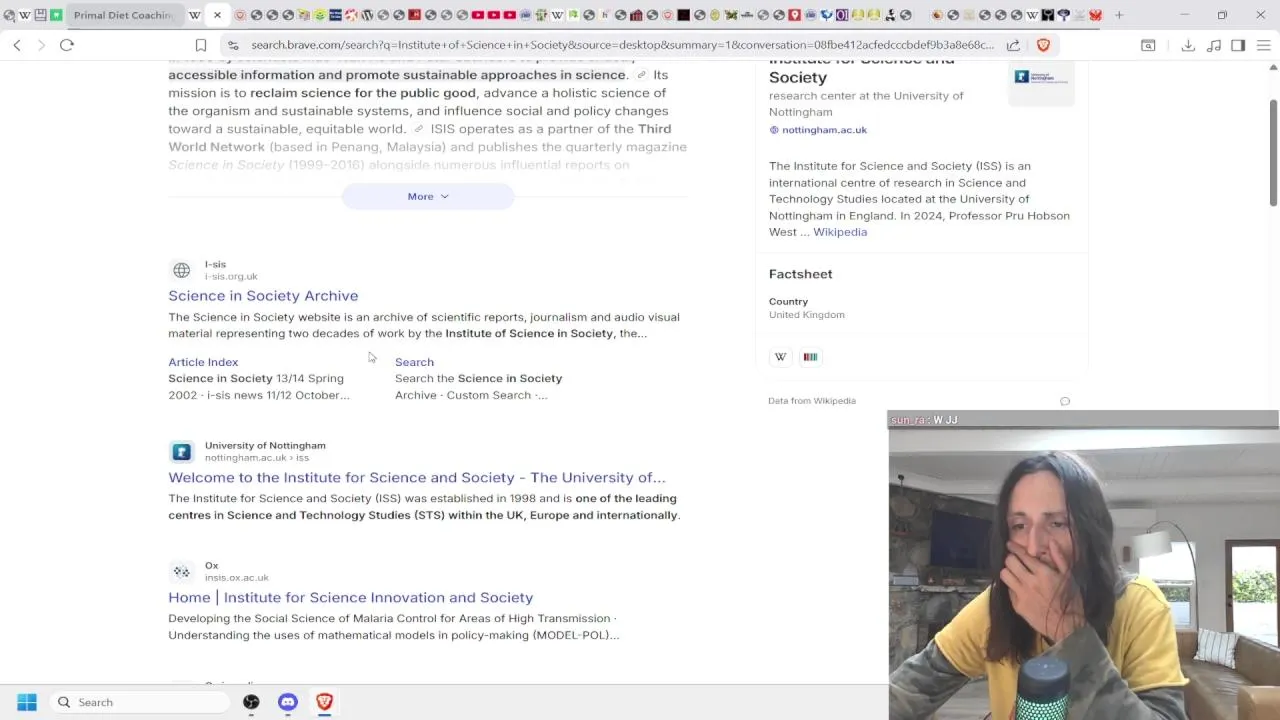
Task: Open the Brave browser taskbar icon
Action: click(324, 702)
